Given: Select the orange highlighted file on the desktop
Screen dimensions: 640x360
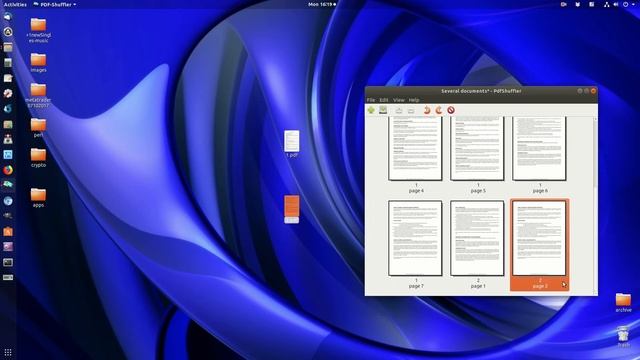Looking at the screenshot, I should [291, 209].
